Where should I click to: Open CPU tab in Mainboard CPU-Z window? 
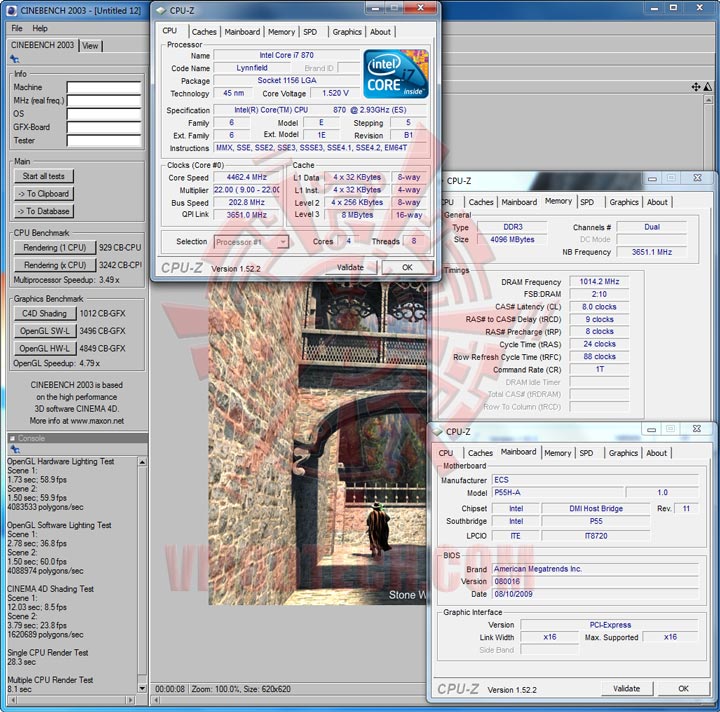pyautogui.click(x=445, y=453)
